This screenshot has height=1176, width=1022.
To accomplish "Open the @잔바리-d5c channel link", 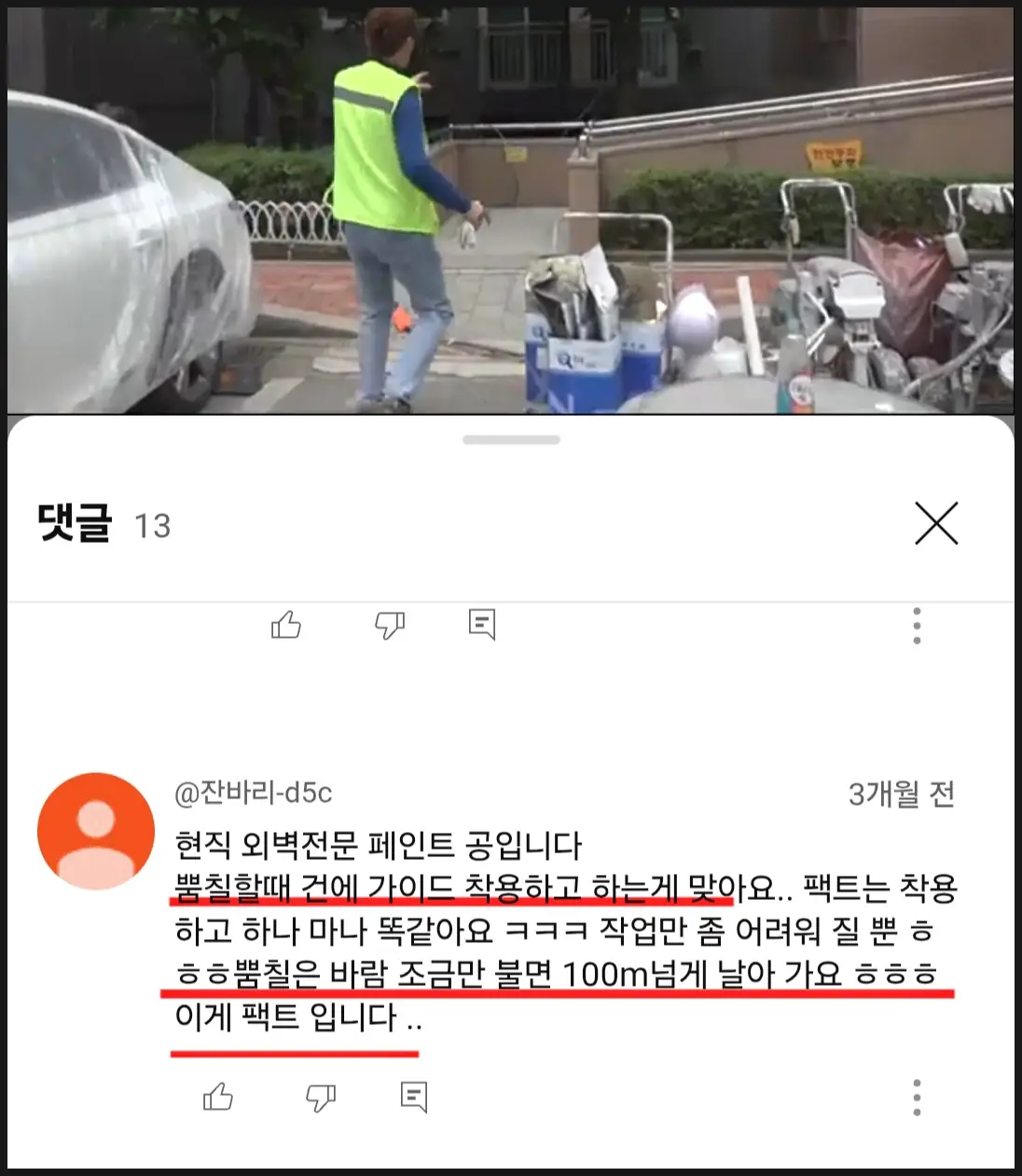I will [x=253, y=793].
